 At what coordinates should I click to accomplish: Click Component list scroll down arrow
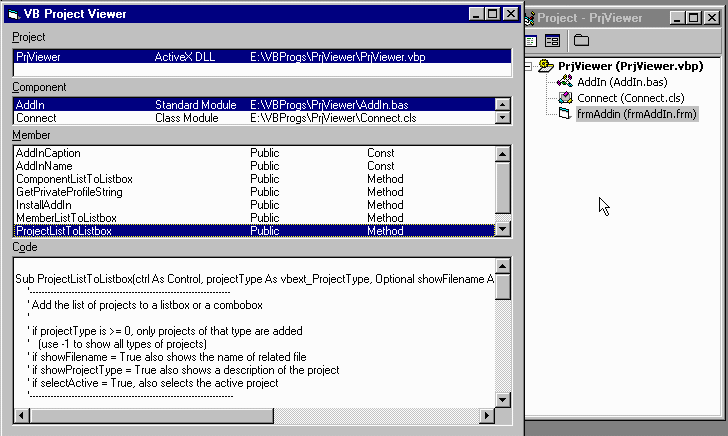[x=502, y=117]
